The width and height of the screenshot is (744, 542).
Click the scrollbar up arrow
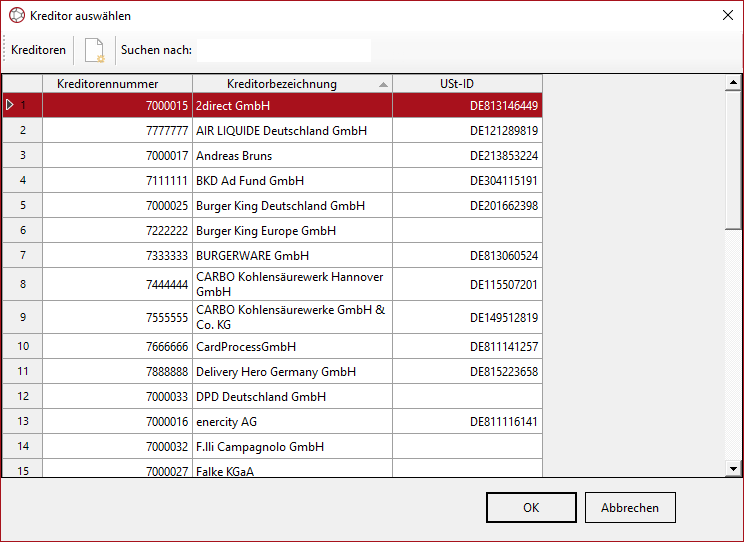tap(733, 84)
